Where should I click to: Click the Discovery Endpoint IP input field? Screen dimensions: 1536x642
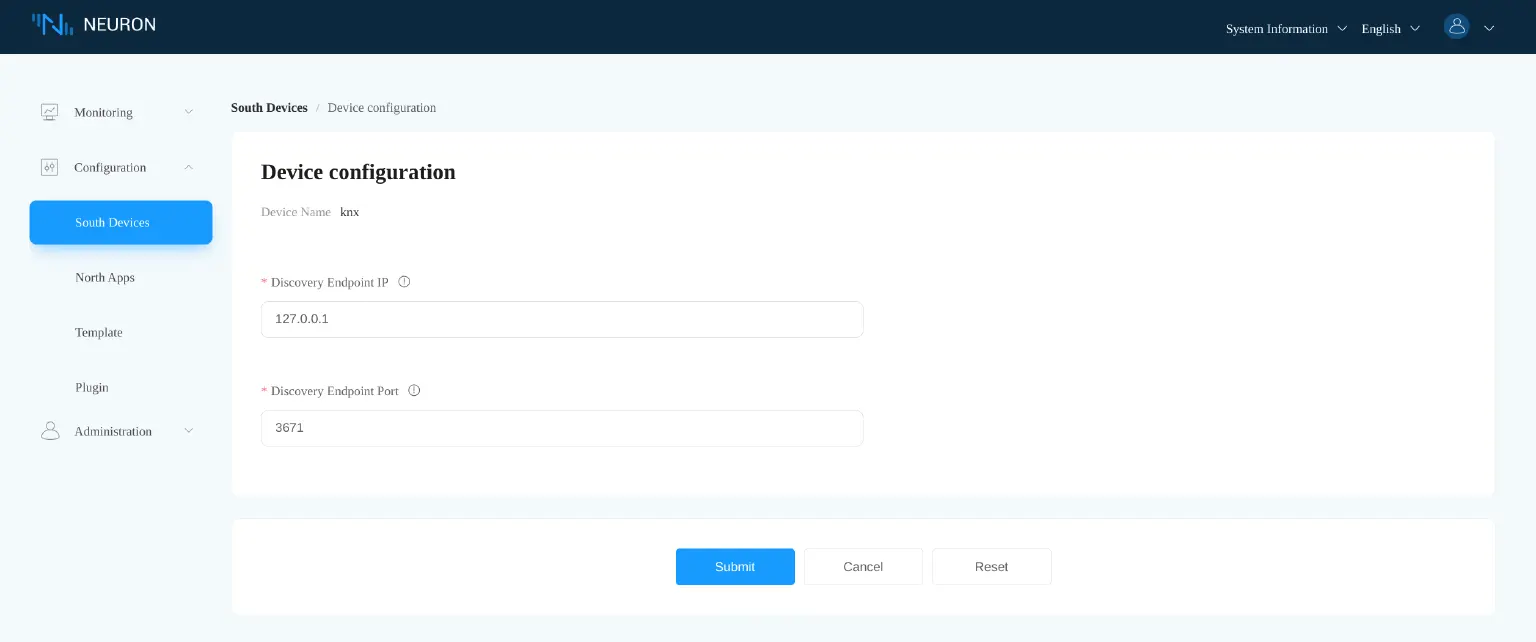[x=562, y=319]
